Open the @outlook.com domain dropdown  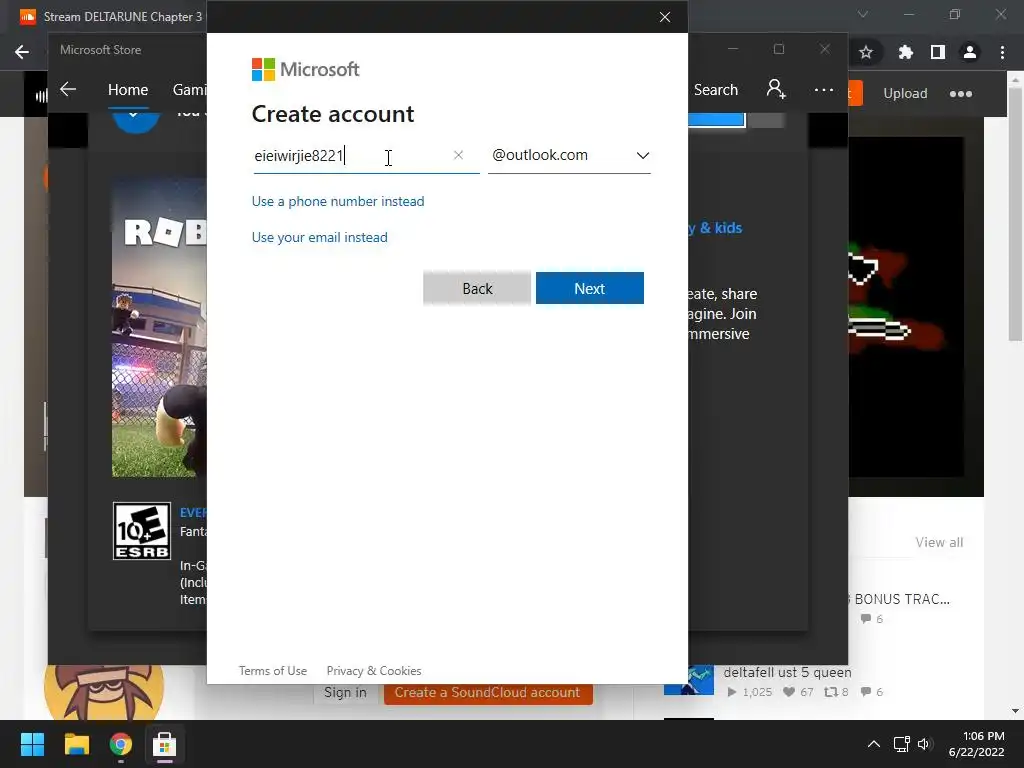(x=569, y=155)
